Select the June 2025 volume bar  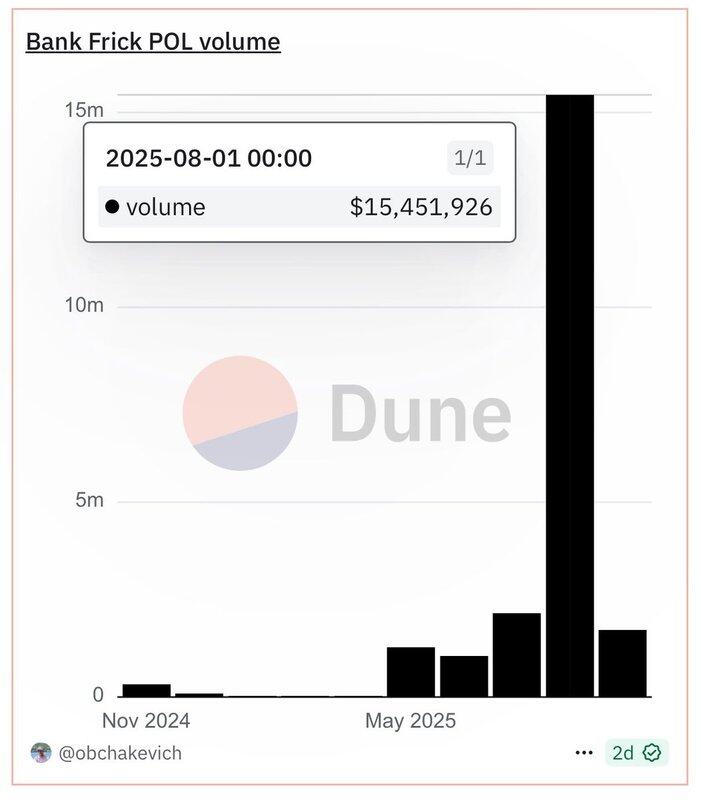point(464,676)
